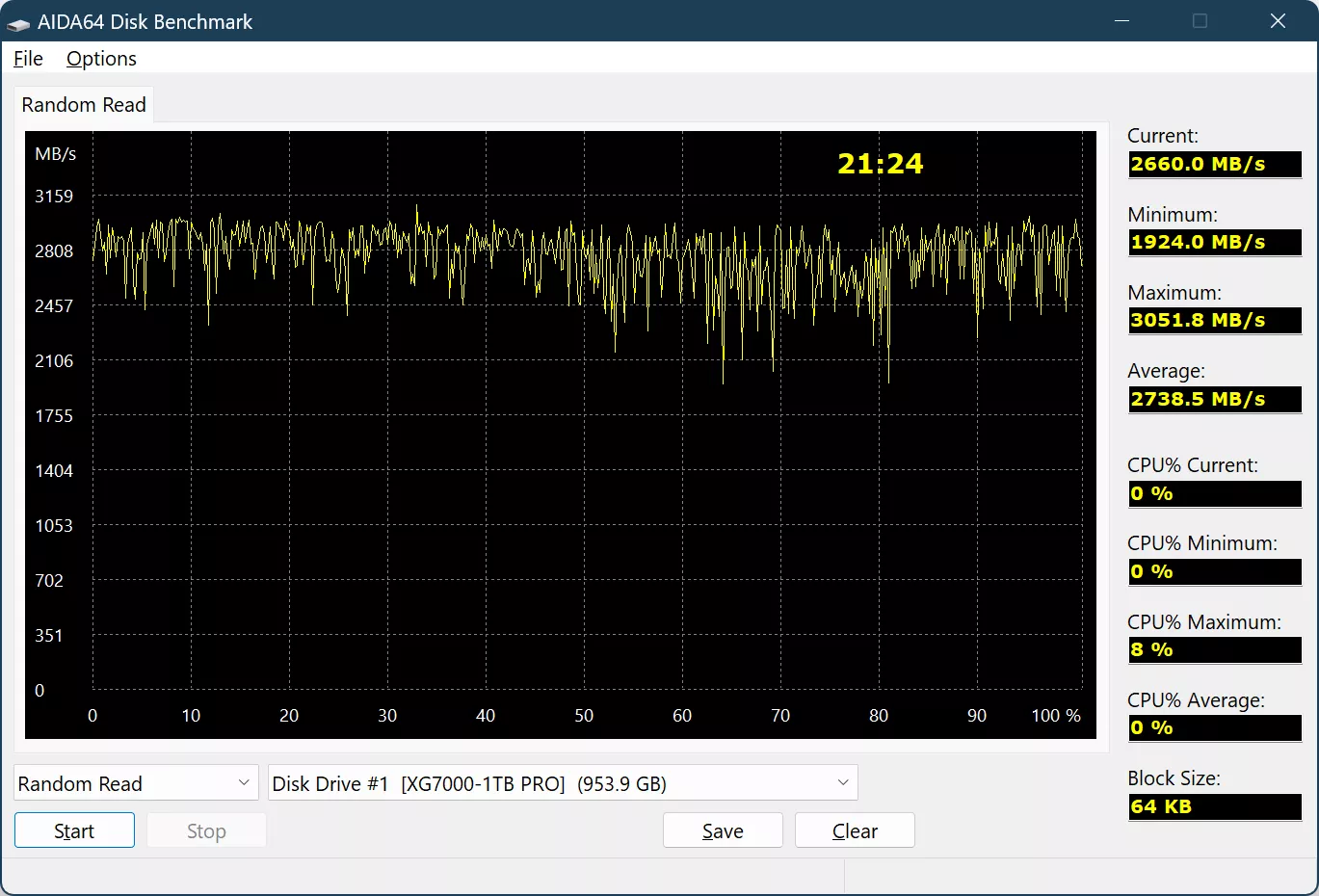Close the AIDA64 Disk Benchmark window
Image resolution: width=1319 pixels, height=896 pixels.
1278,21
